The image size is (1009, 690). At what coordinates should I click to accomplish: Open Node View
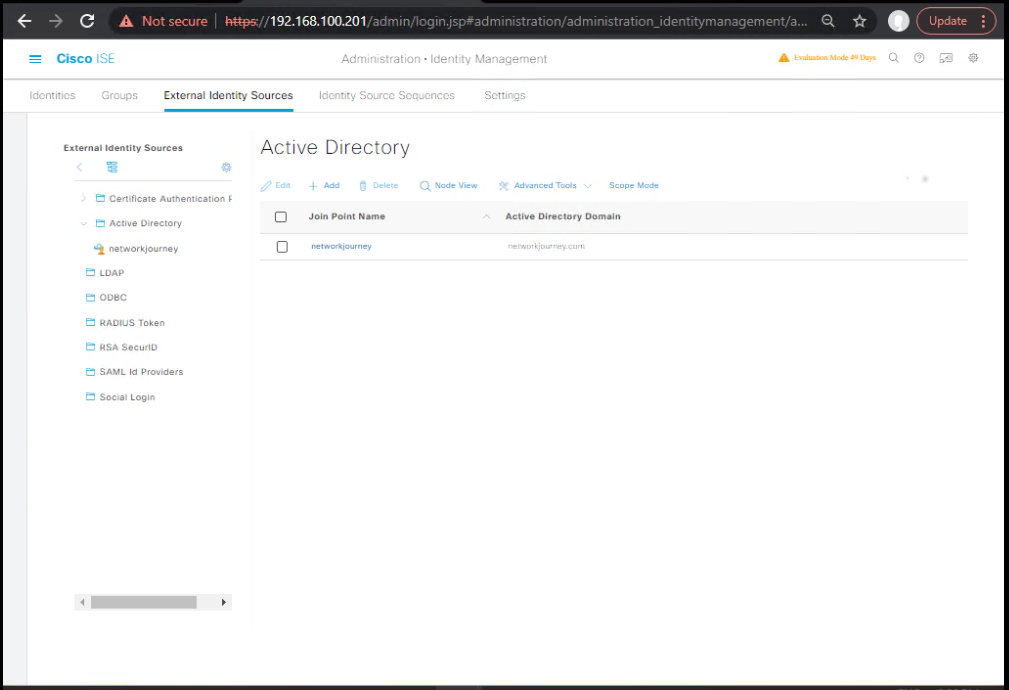click(449, 185)
